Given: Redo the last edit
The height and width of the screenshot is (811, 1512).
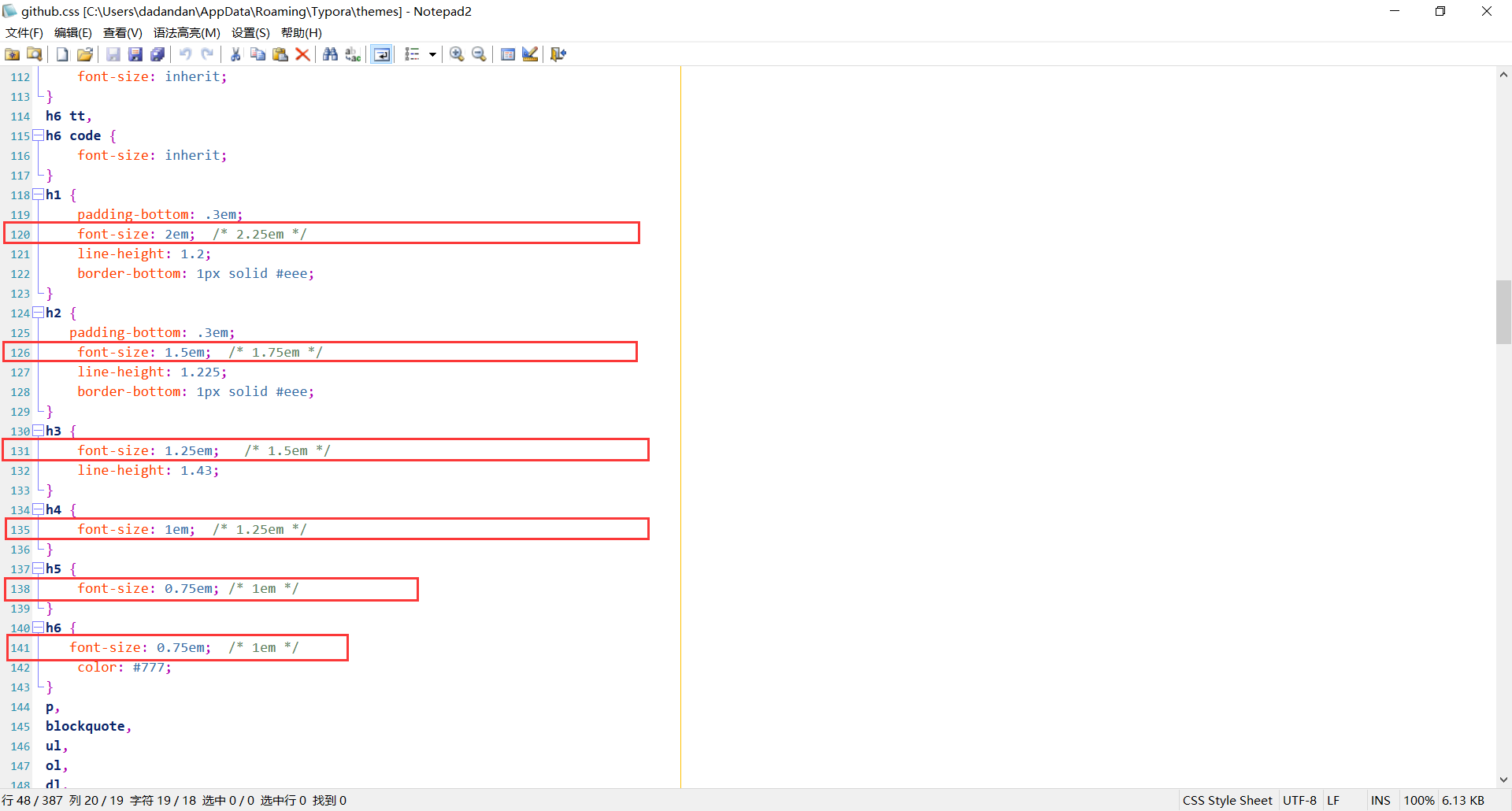Looking at the screenshot, I should point(207,54).
